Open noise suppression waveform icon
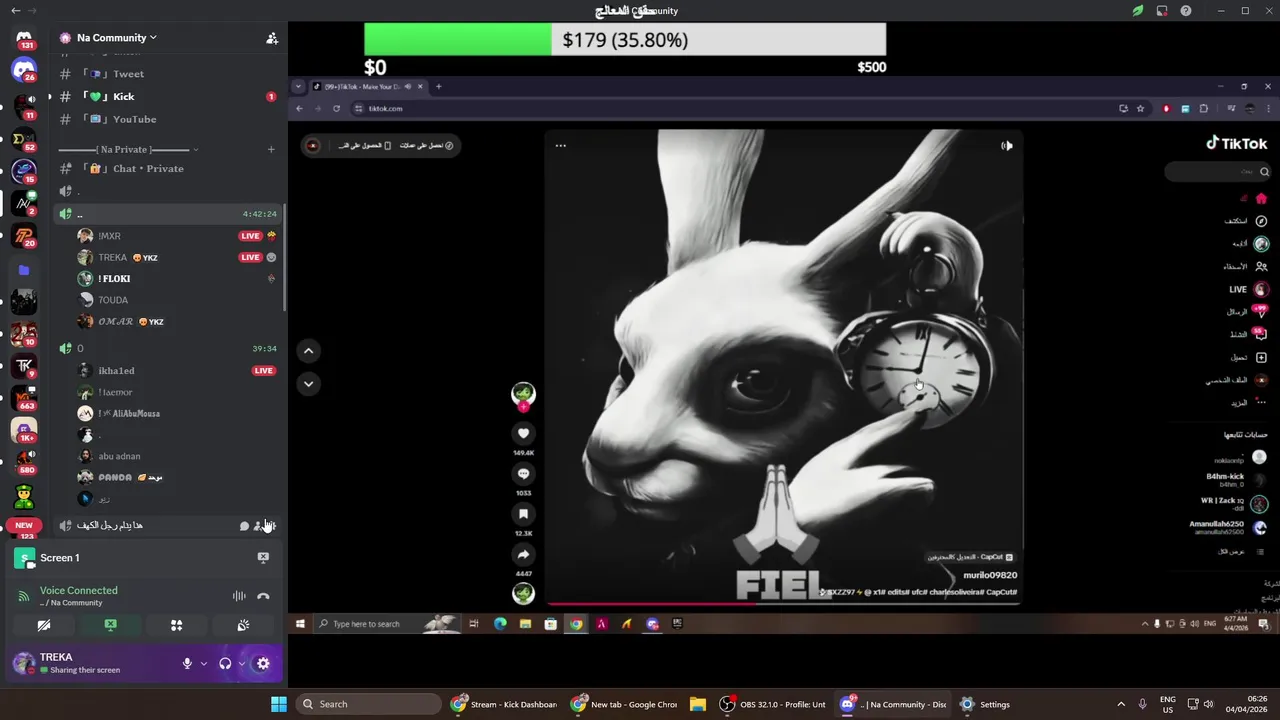This screenshot has width=1280, height=720. pyautogui.click(x=239, y=596)
